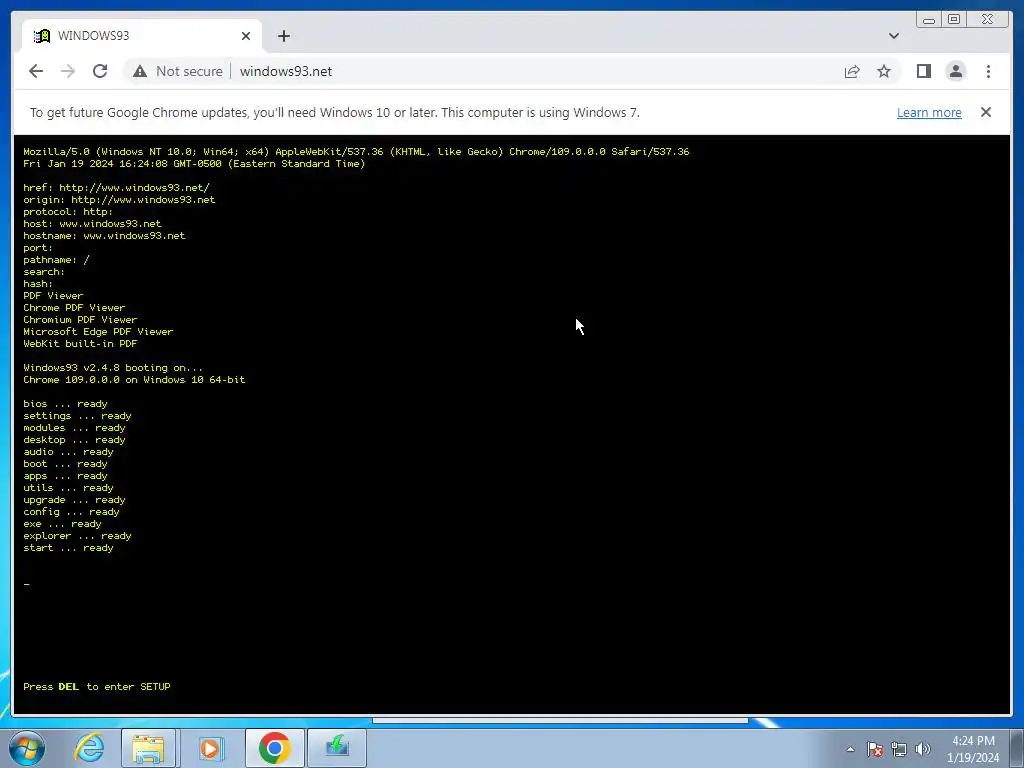The image size is (1024, 768).
Task: Switch to Google Chrome taskbar icon
Action: coord(274,748)
